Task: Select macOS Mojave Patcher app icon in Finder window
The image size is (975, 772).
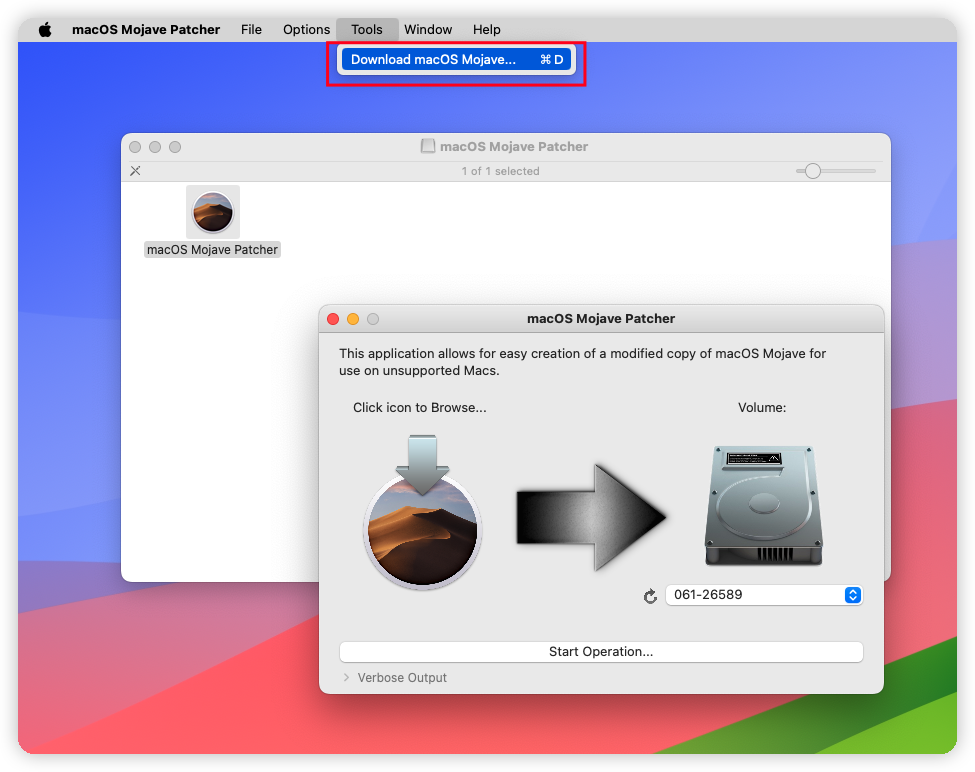Action: click(213, 212)
